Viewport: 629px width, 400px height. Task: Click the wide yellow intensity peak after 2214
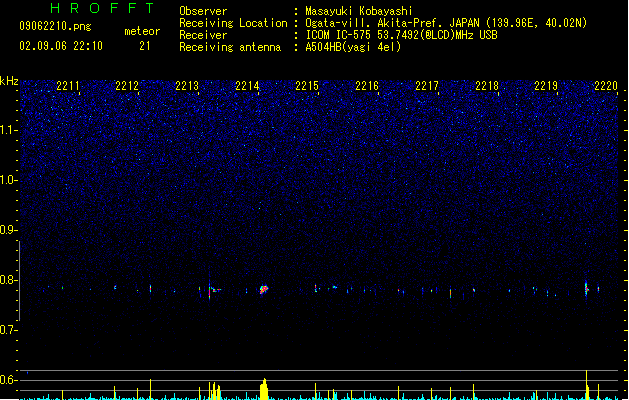tap(264, 389)
